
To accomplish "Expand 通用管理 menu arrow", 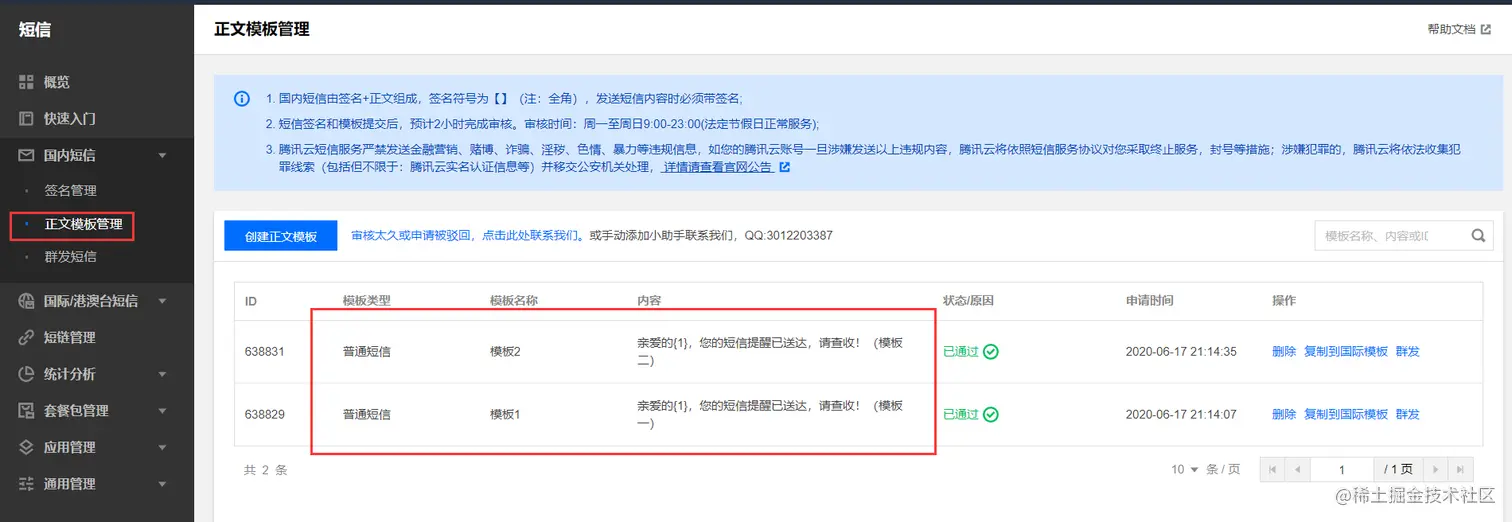I will tap(162, 485).
